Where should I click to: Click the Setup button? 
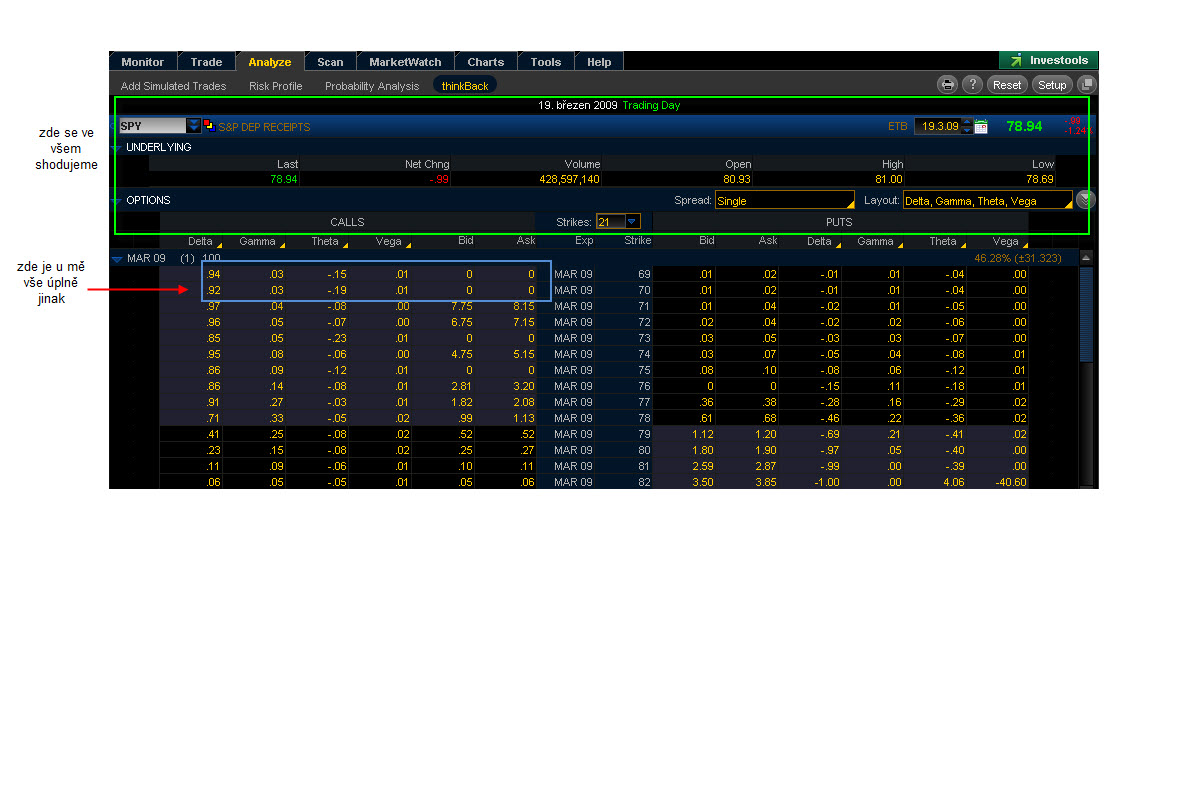pyautogui.click(x=1052, y=85)
